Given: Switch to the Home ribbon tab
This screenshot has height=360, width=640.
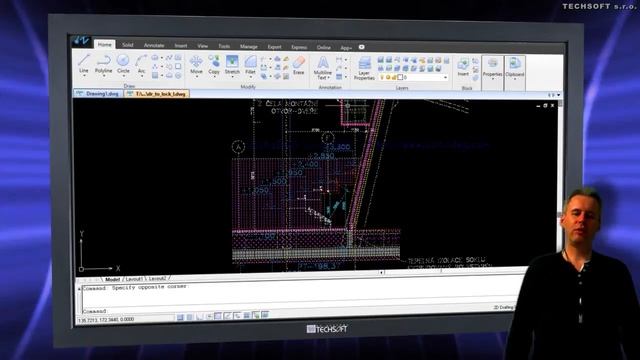Looking at the screenshot, I should pyautogui.click(x=104, y=44).
